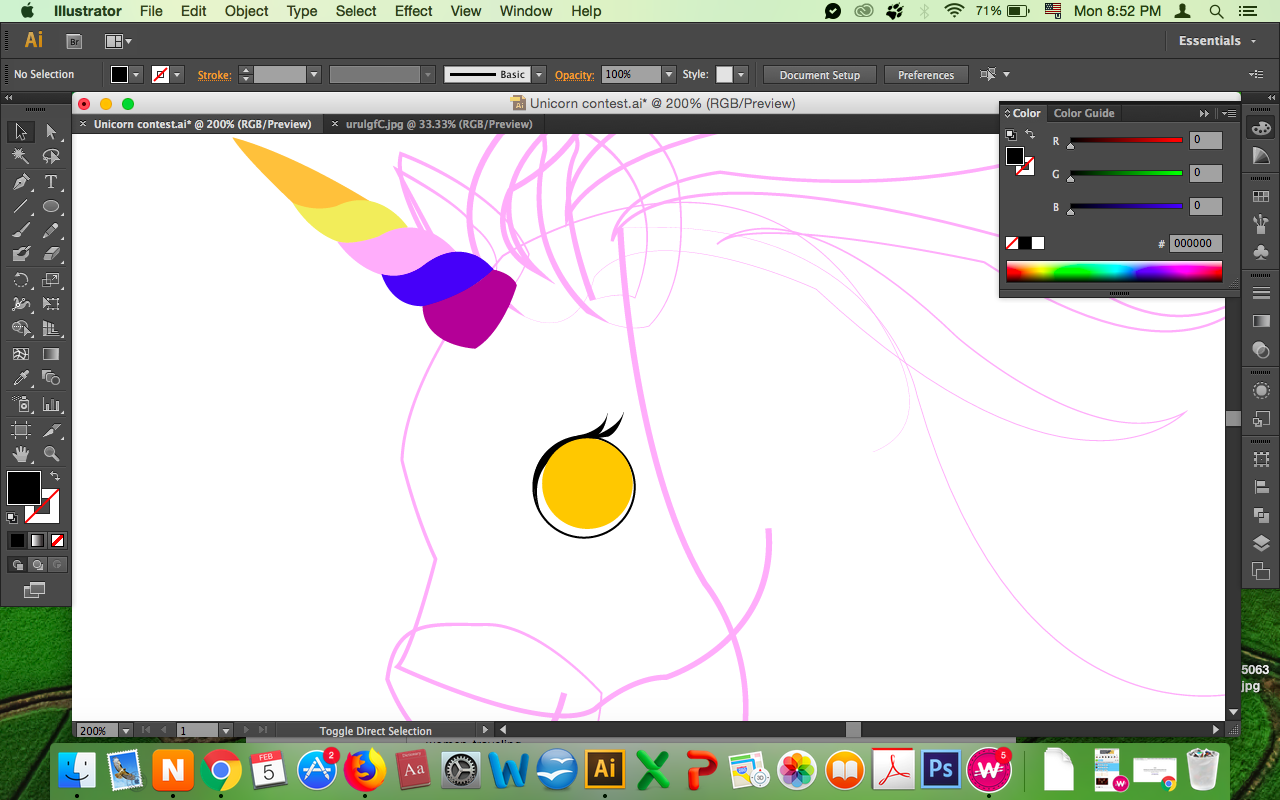
Task: Set paint mode to None
Action: pyautogui.click(x=57, y=540)
